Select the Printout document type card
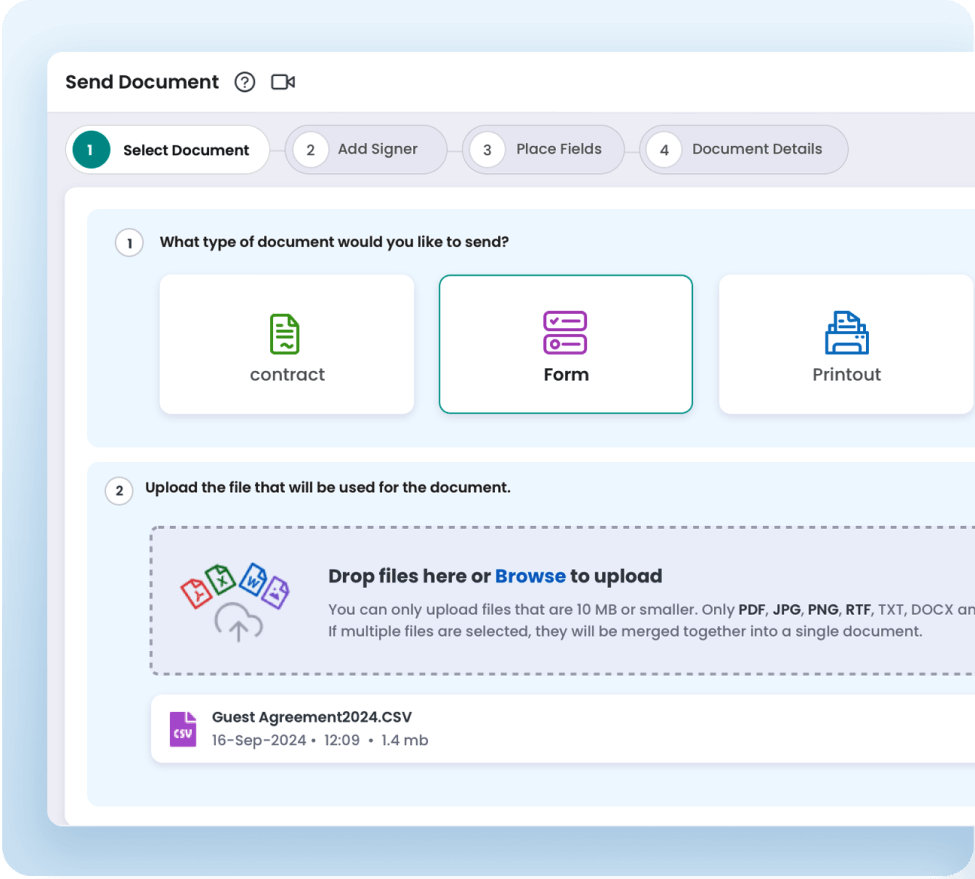 click(846, 344)
